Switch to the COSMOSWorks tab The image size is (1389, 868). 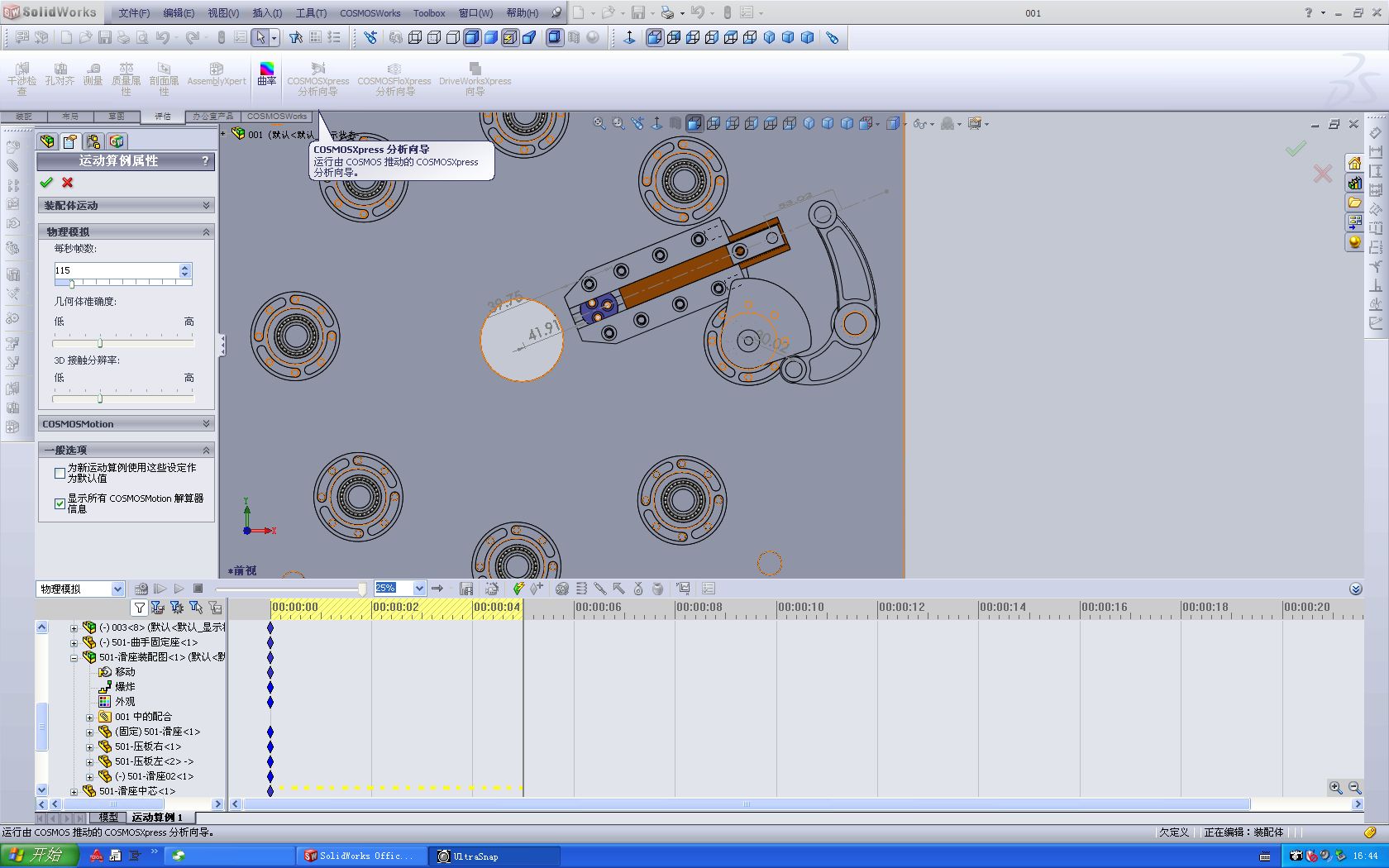click(x=276, y=117)
